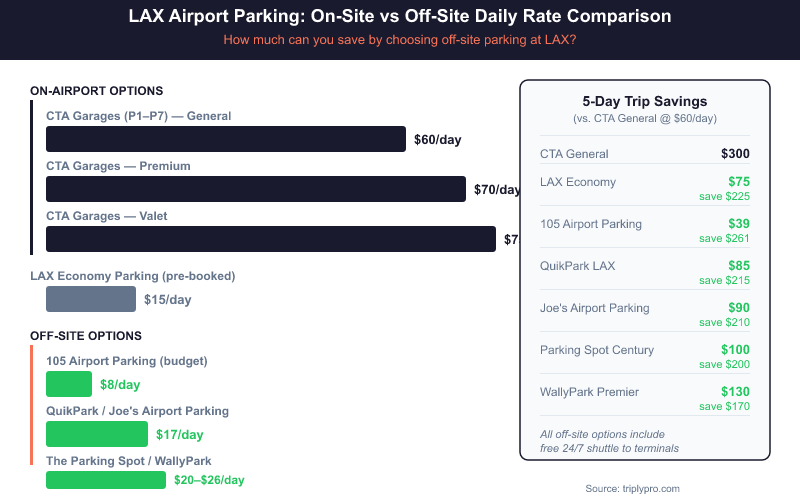
Task: Click the CTA General $300 total
Action: [735, 154]
